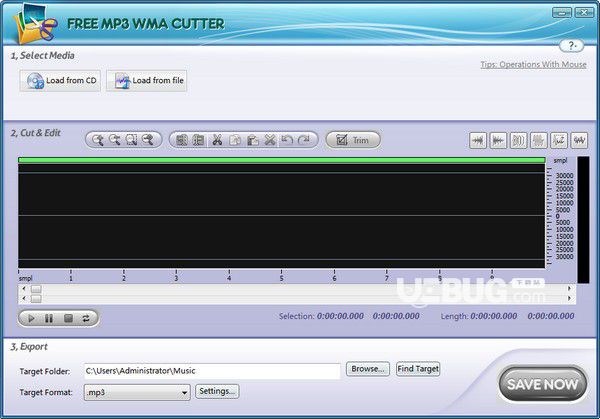Click the fifth waveform effect icon
Screen dimensions: 600x419
[559, 140]
